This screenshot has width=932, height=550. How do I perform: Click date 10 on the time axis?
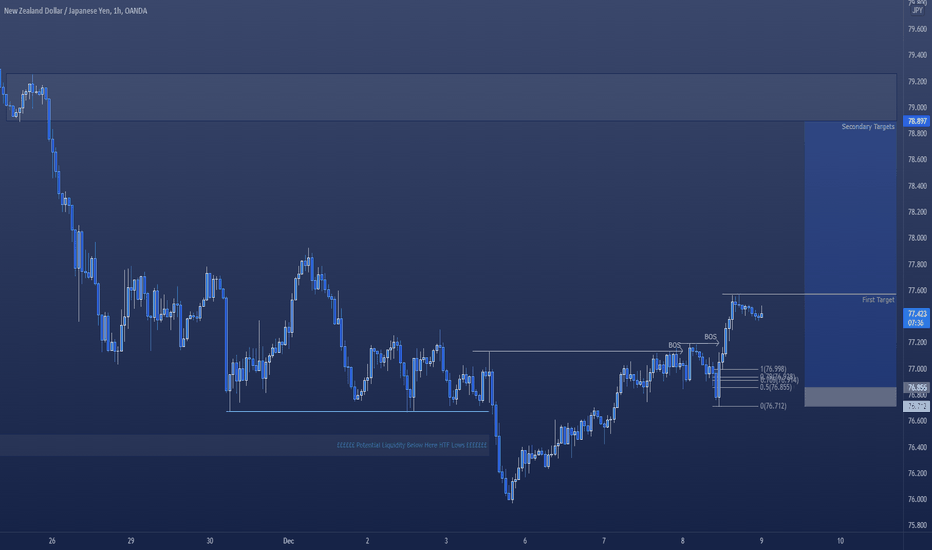point(840,541)
